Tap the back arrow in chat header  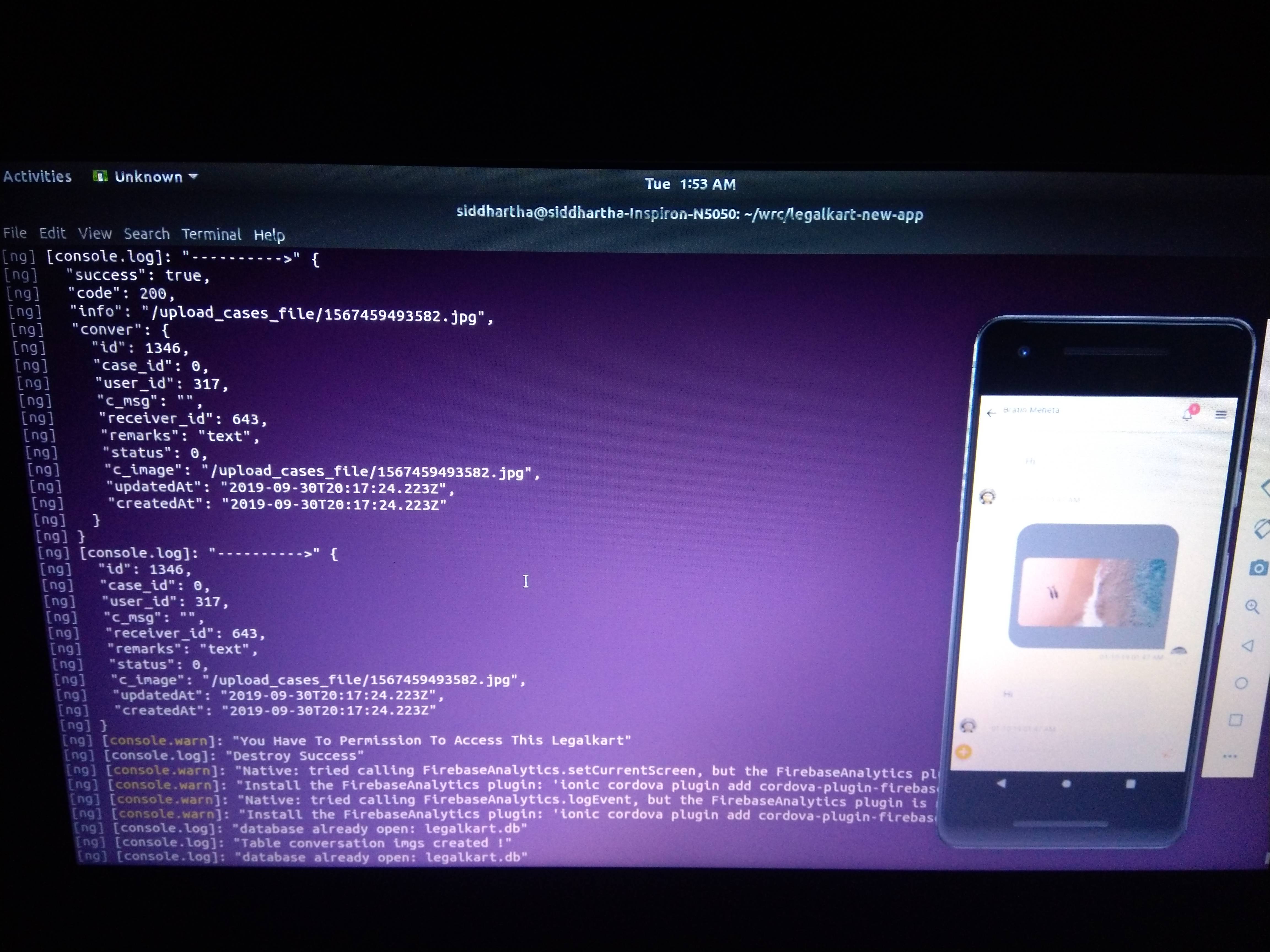tap(991, 413)
